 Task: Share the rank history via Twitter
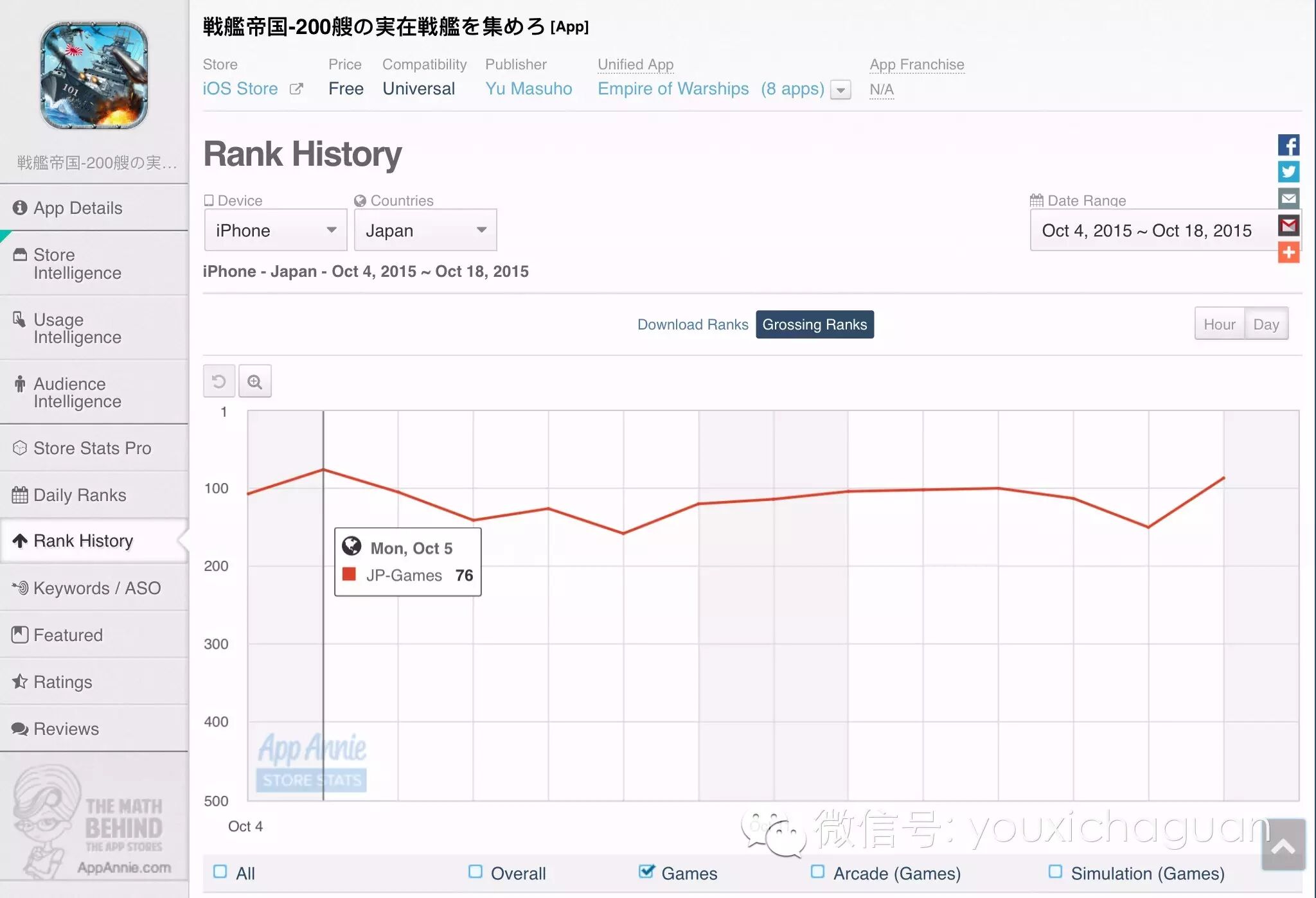[1289, 172]
